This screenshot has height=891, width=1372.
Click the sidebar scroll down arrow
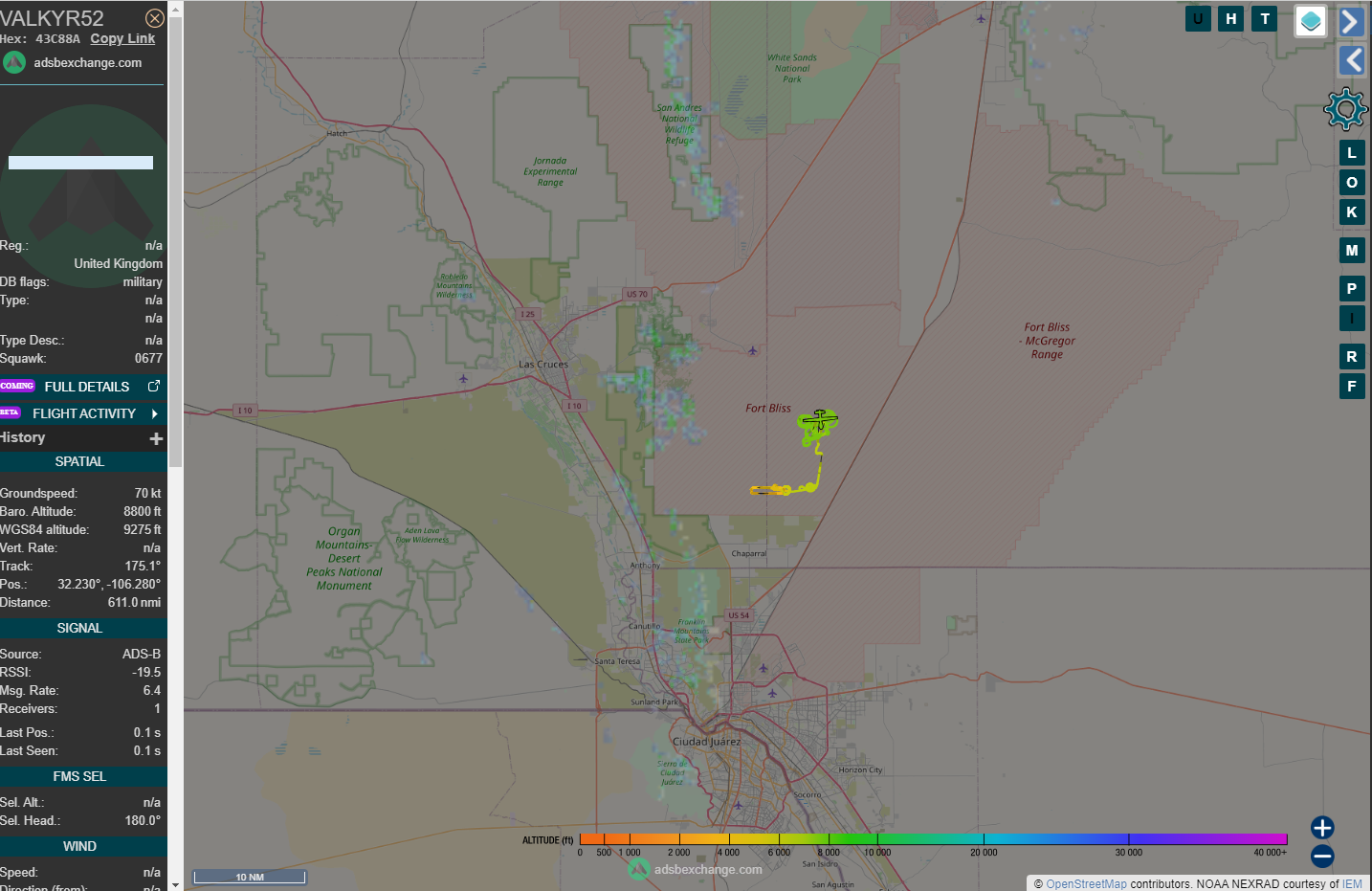click(175, 885)
